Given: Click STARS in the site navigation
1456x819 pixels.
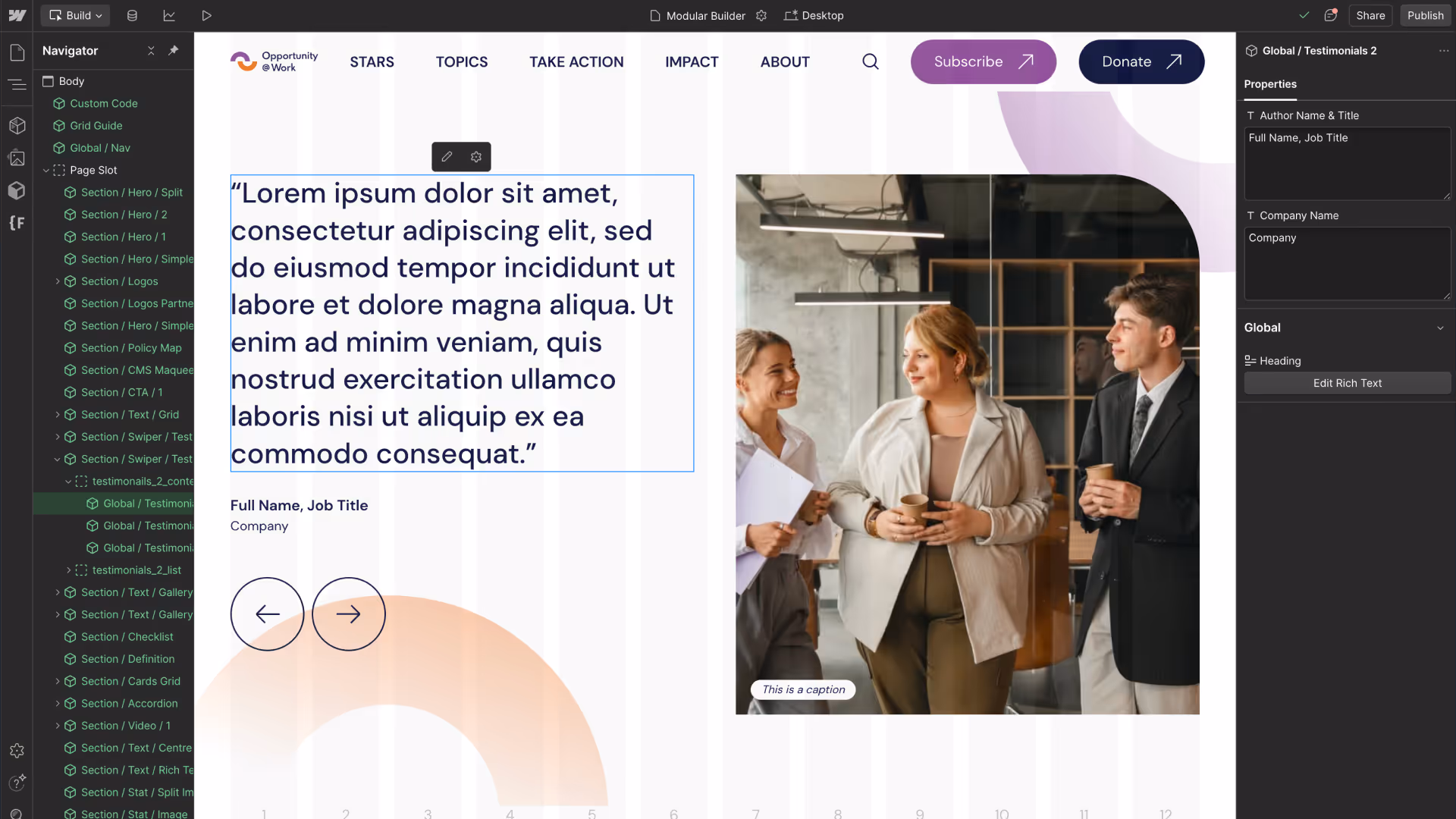Looking at the screenshot, I should pyautogui.click(x=372, y=61).
